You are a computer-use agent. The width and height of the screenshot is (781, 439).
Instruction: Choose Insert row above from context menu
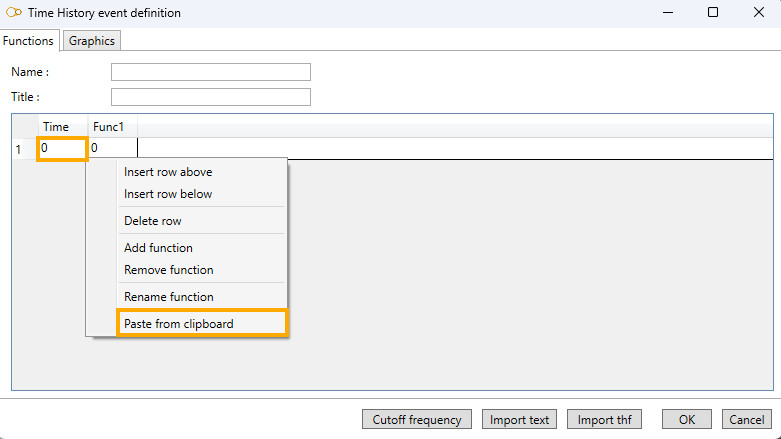168,172
